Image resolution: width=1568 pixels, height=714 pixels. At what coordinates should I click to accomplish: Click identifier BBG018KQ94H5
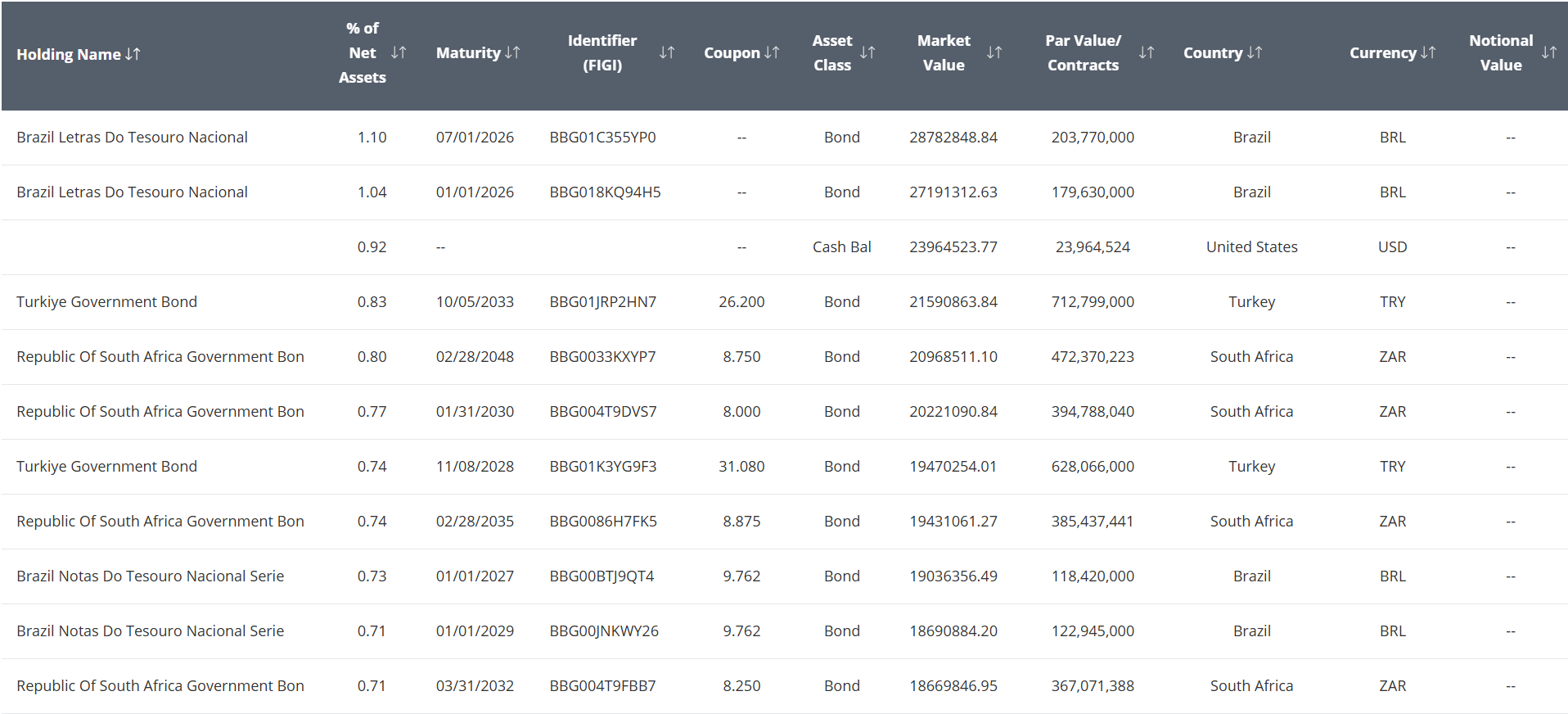coord(605,192)
